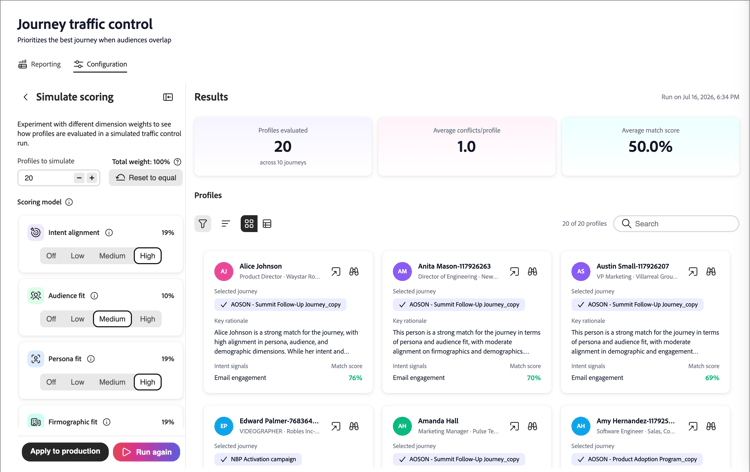Screen dimensions: 750x472
Task: Show Scoring model info icon
Action: (x=69, y=202)
